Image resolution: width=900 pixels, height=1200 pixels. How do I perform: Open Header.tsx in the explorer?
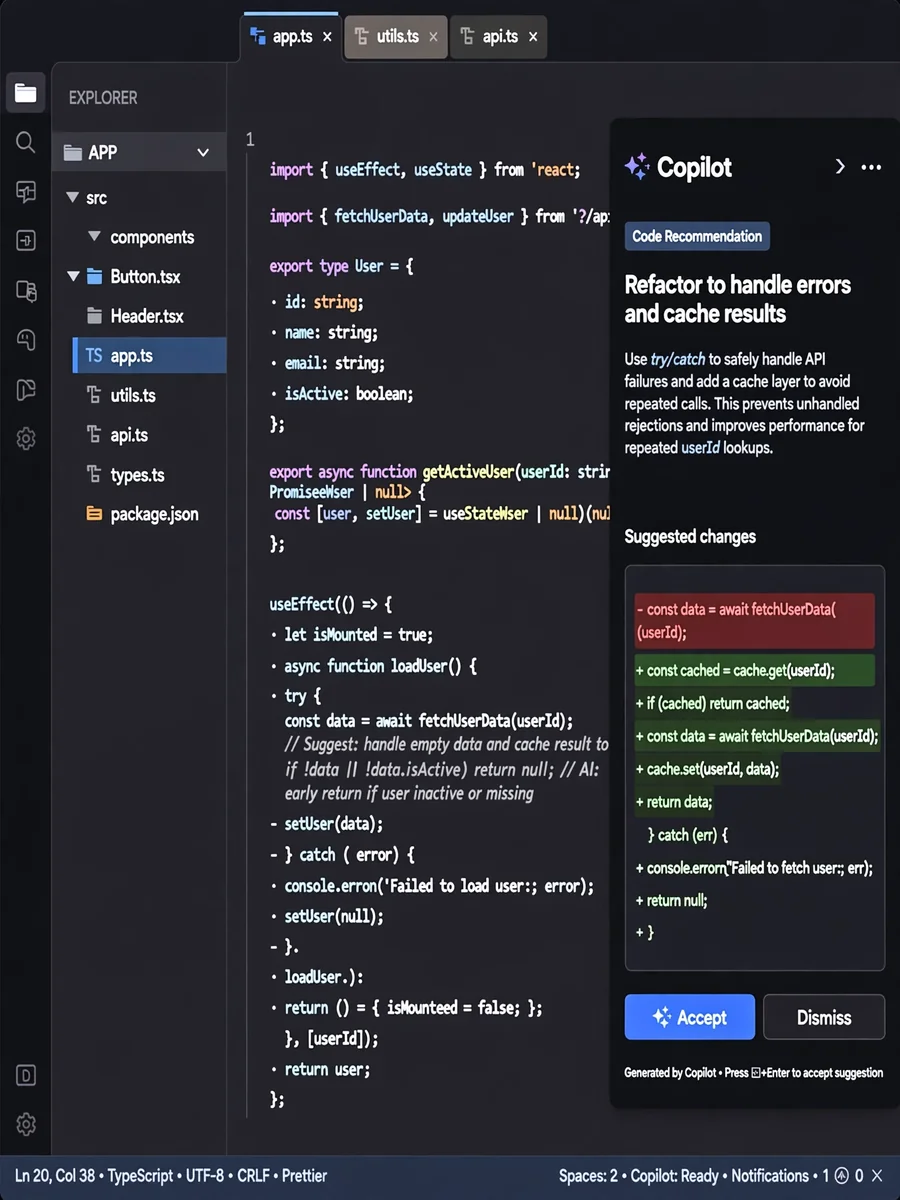[147, 316]
